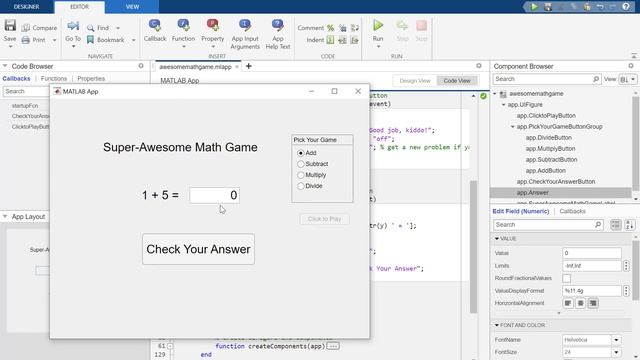Click the smart Indent icon
This screenshot has width=640, height=360.
(x=330, y=40)
